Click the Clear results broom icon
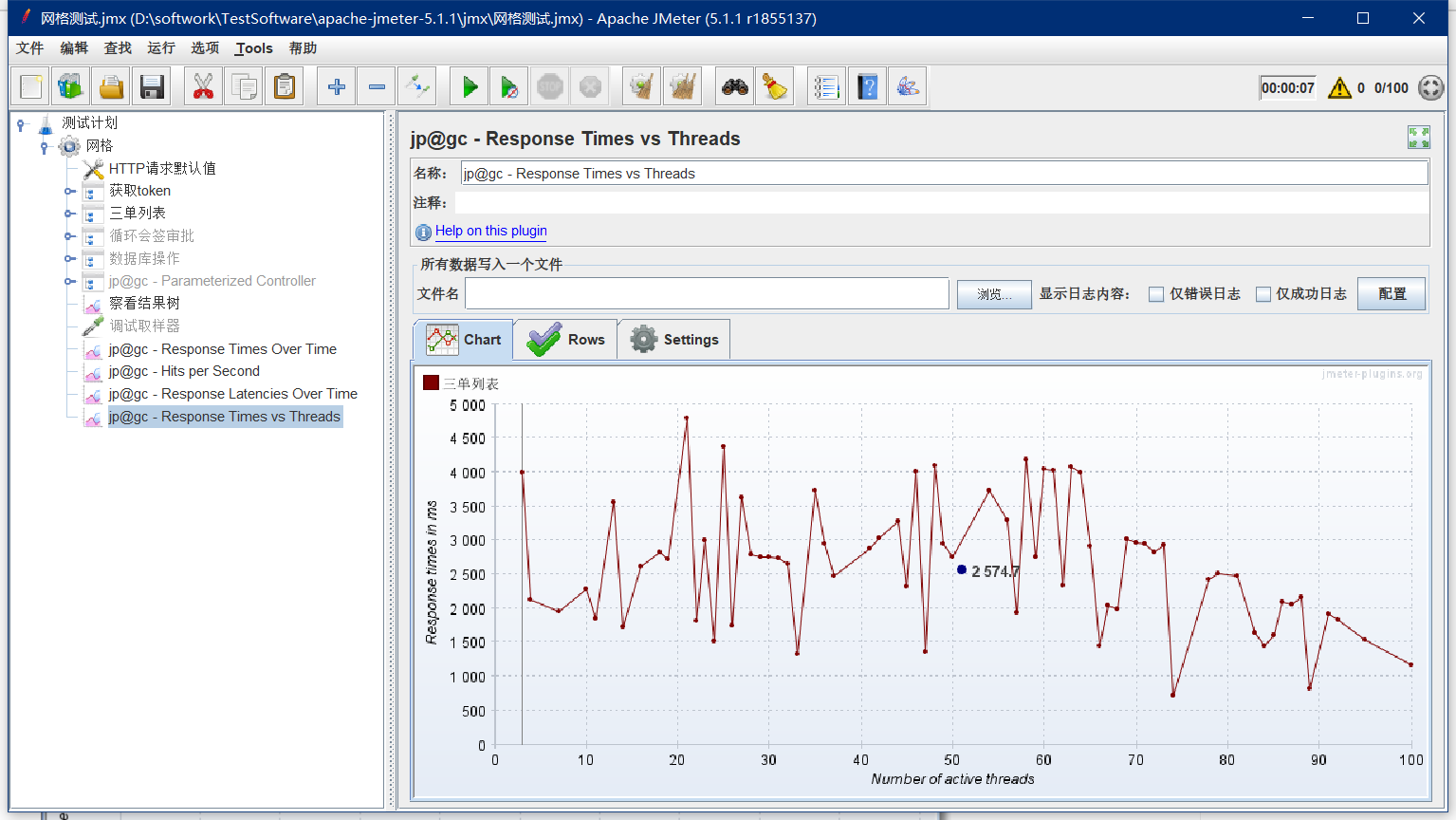 click(x=642, y=87)
